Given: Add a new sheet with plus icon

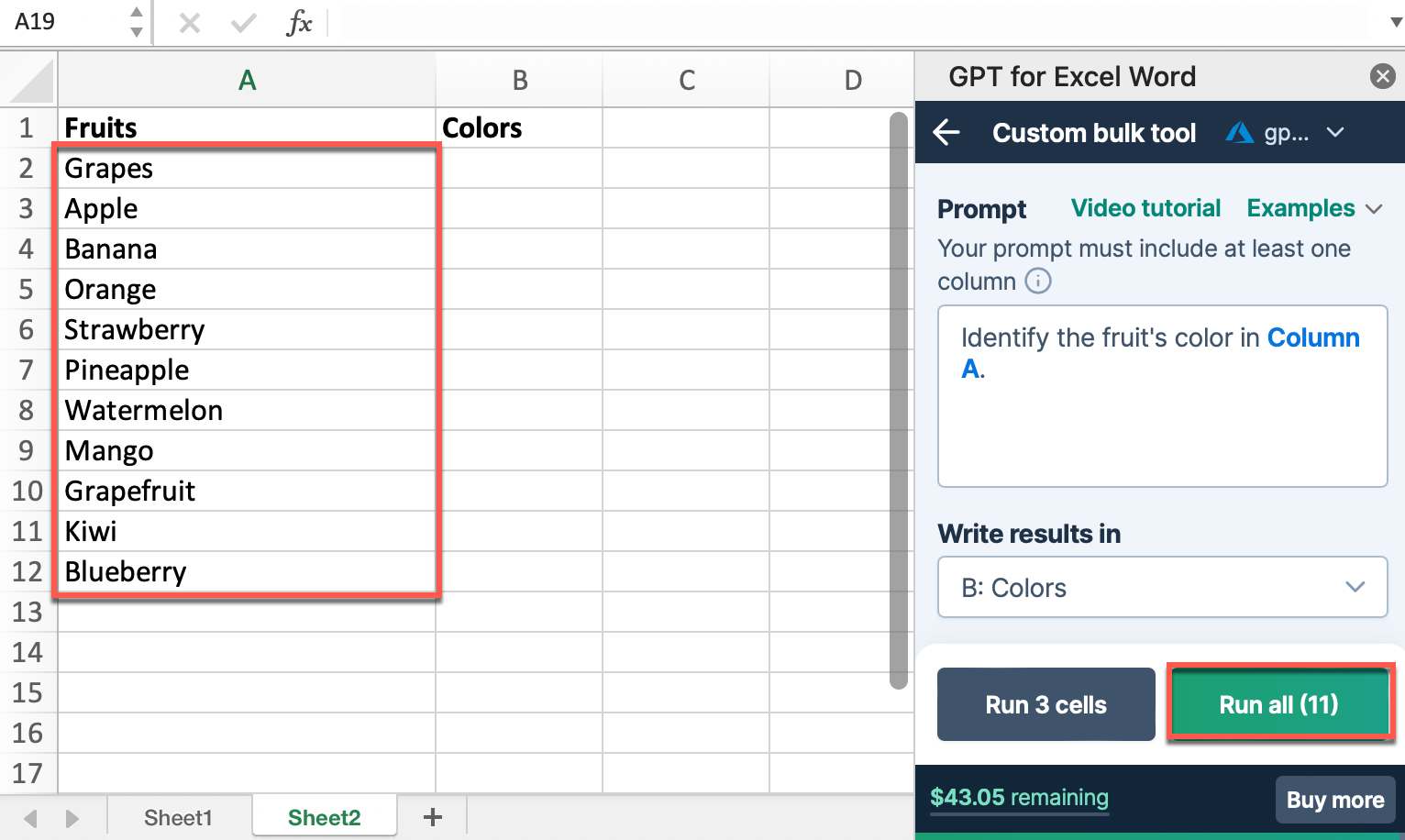Looking at the screenshot, I should (x=433, y=817).
